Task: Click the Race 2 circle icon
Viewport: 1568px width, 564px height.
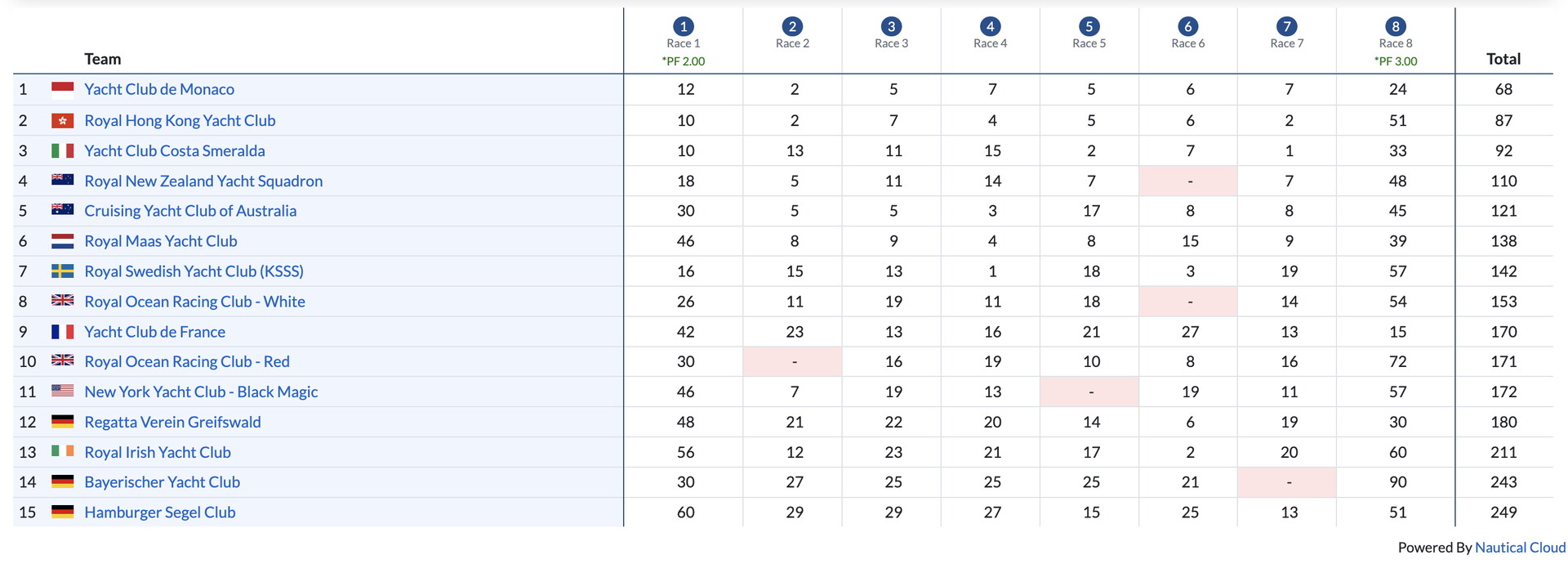Action: [792, 26]
